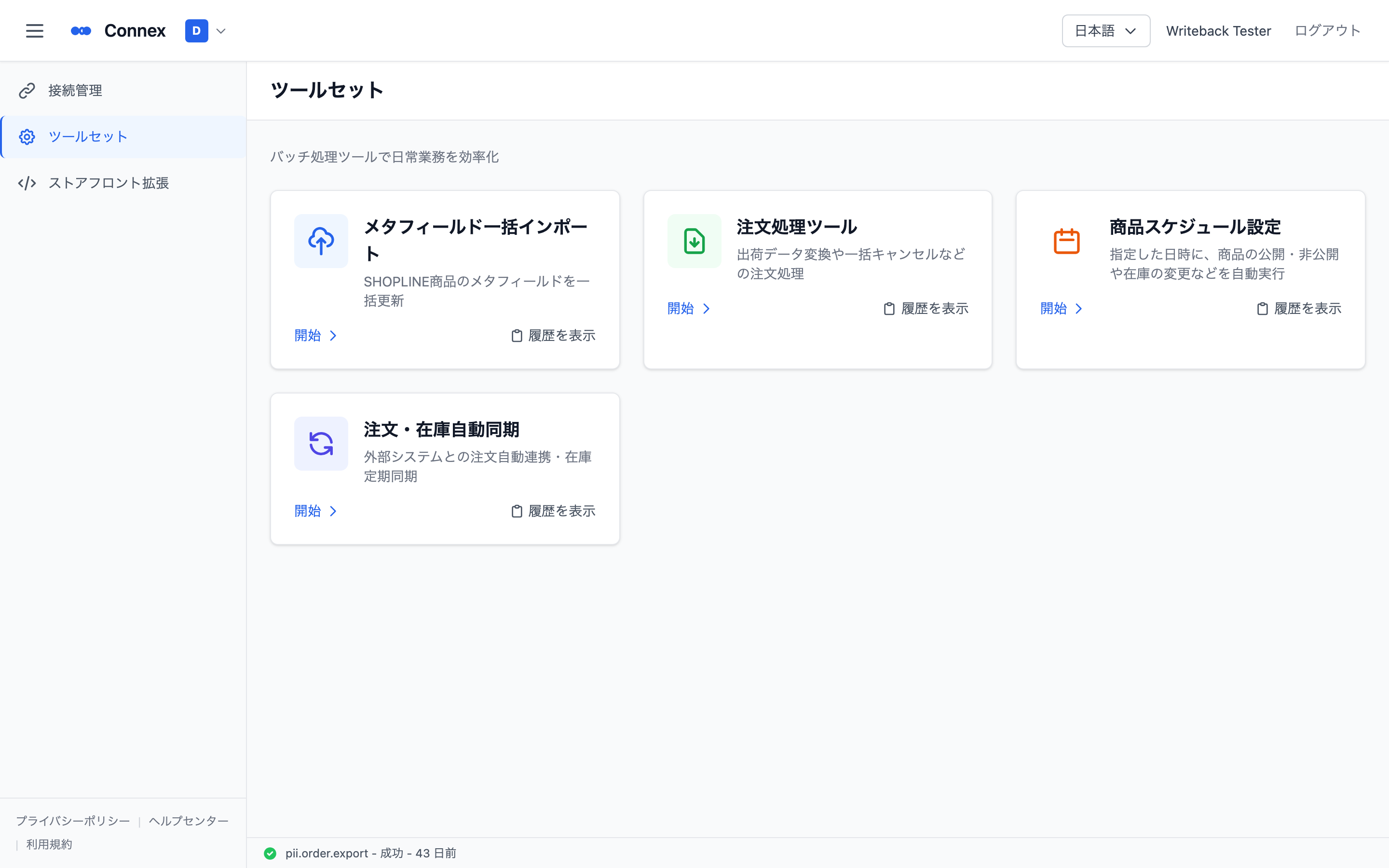Click the code icon beside ストアフロント拡張
Image resolution: width=1389 pixels, height=868 pixels.
coord(27,183)
